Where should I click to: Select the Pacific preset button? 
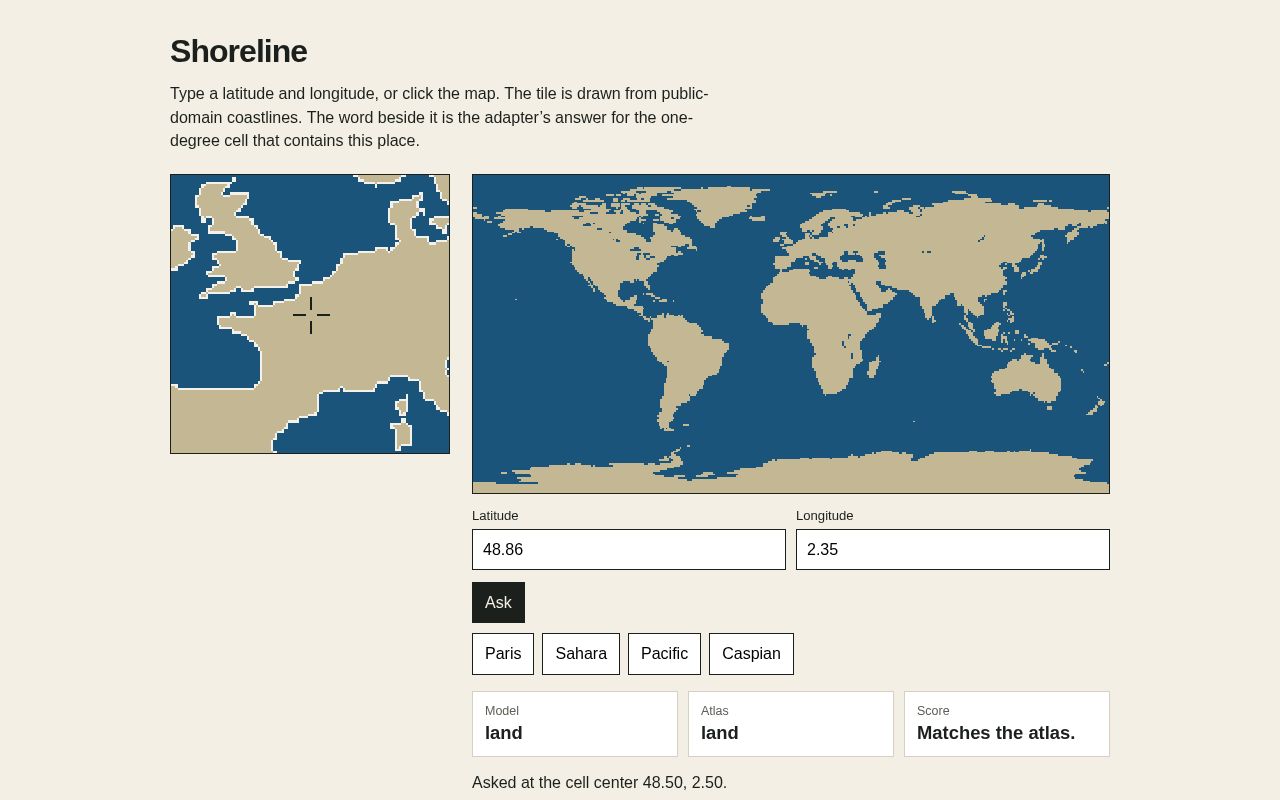click(x=664, y=654)
